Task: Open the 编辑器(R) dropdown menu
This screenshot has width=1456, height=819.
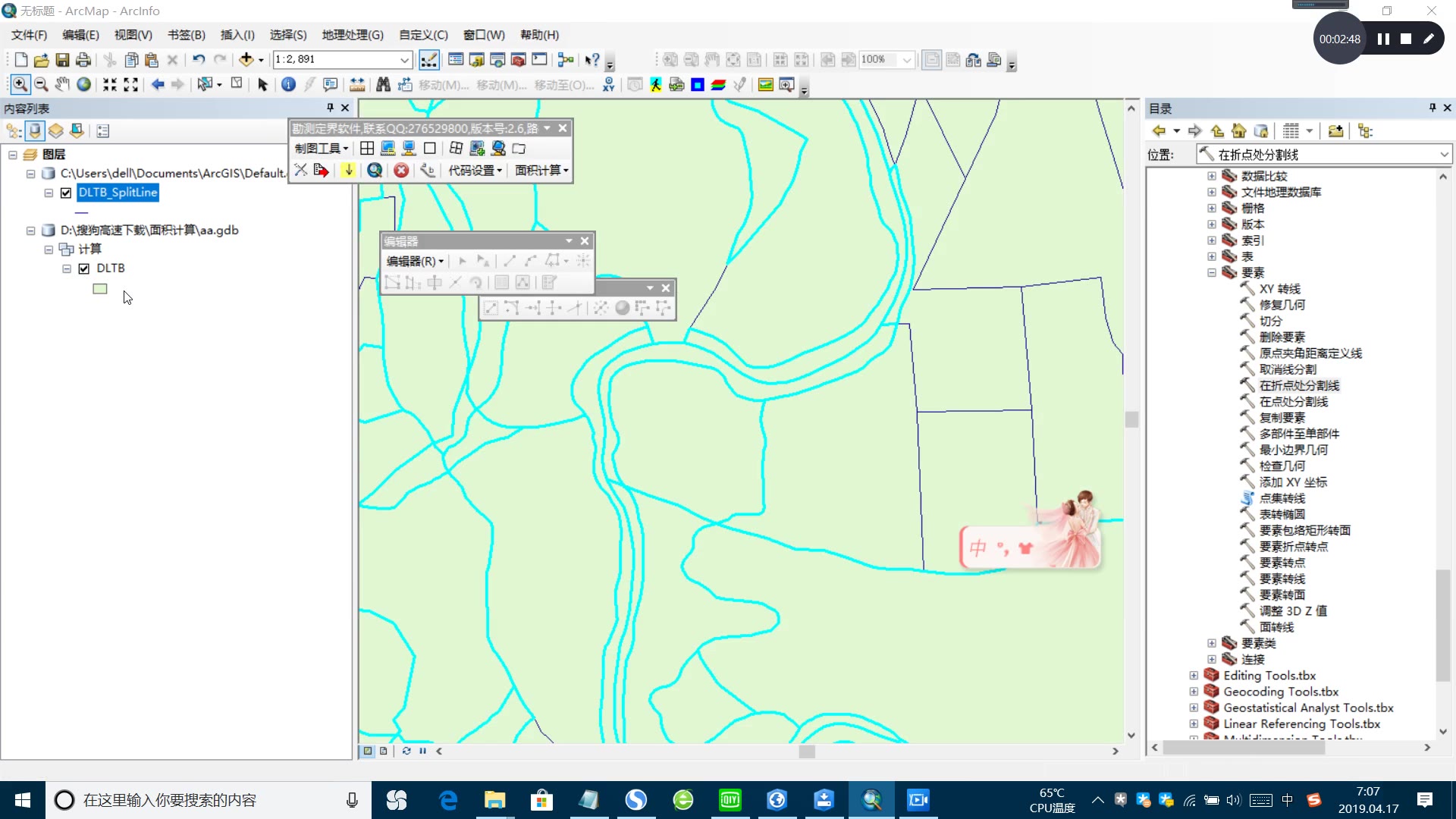Action: tap(415, 261)
